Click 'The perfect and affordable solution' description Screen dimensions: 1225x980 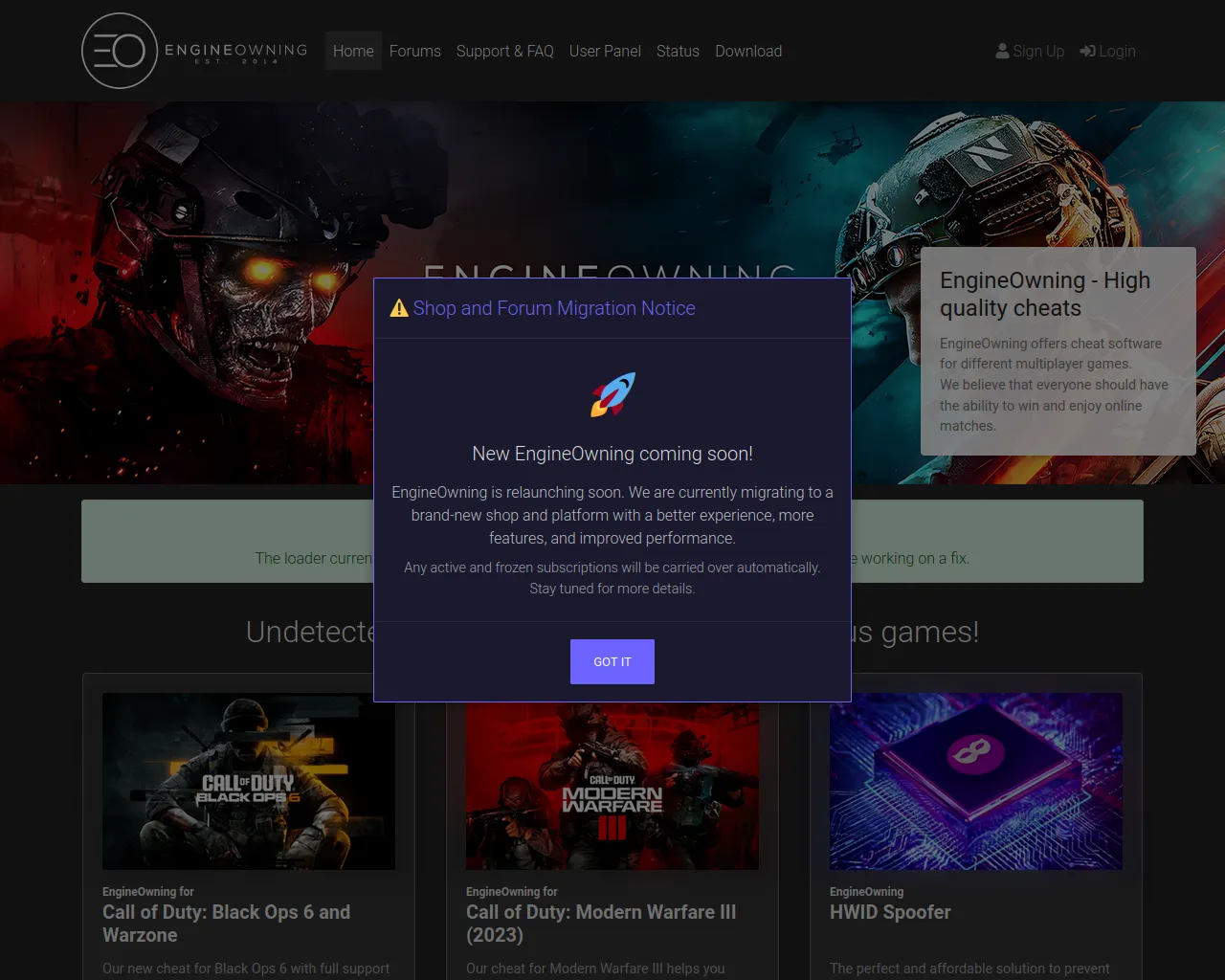(969, 969)
